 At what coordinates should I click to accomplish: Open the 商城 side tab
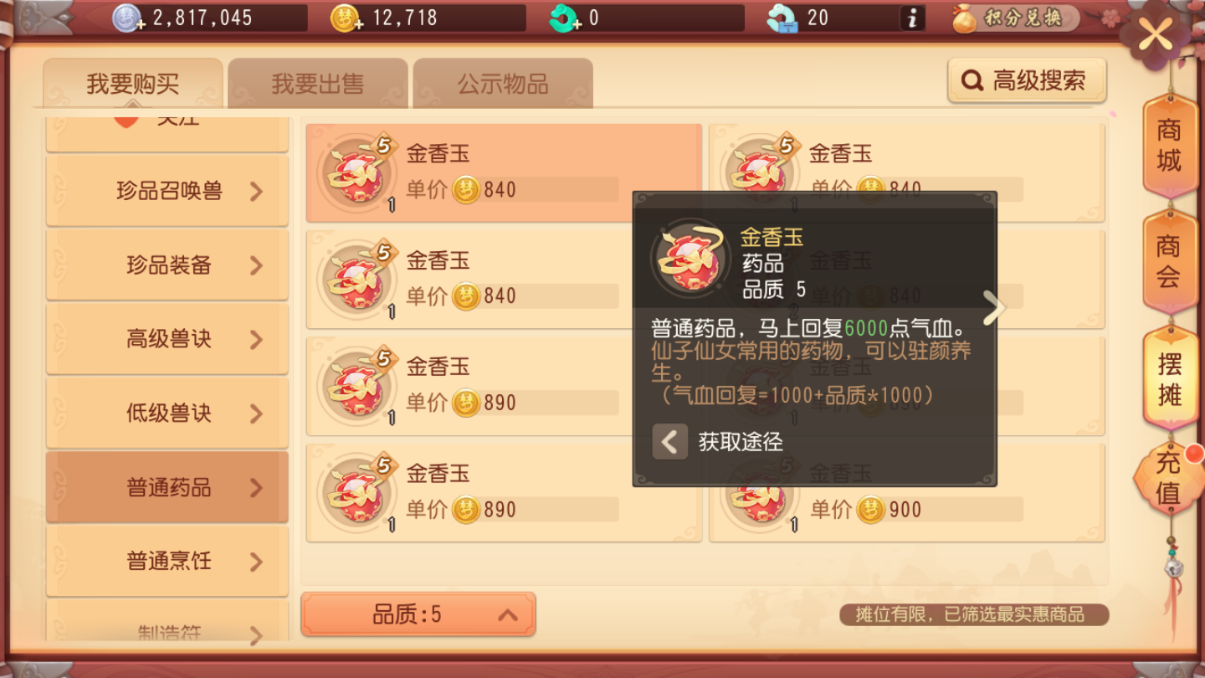point(1169,145)
